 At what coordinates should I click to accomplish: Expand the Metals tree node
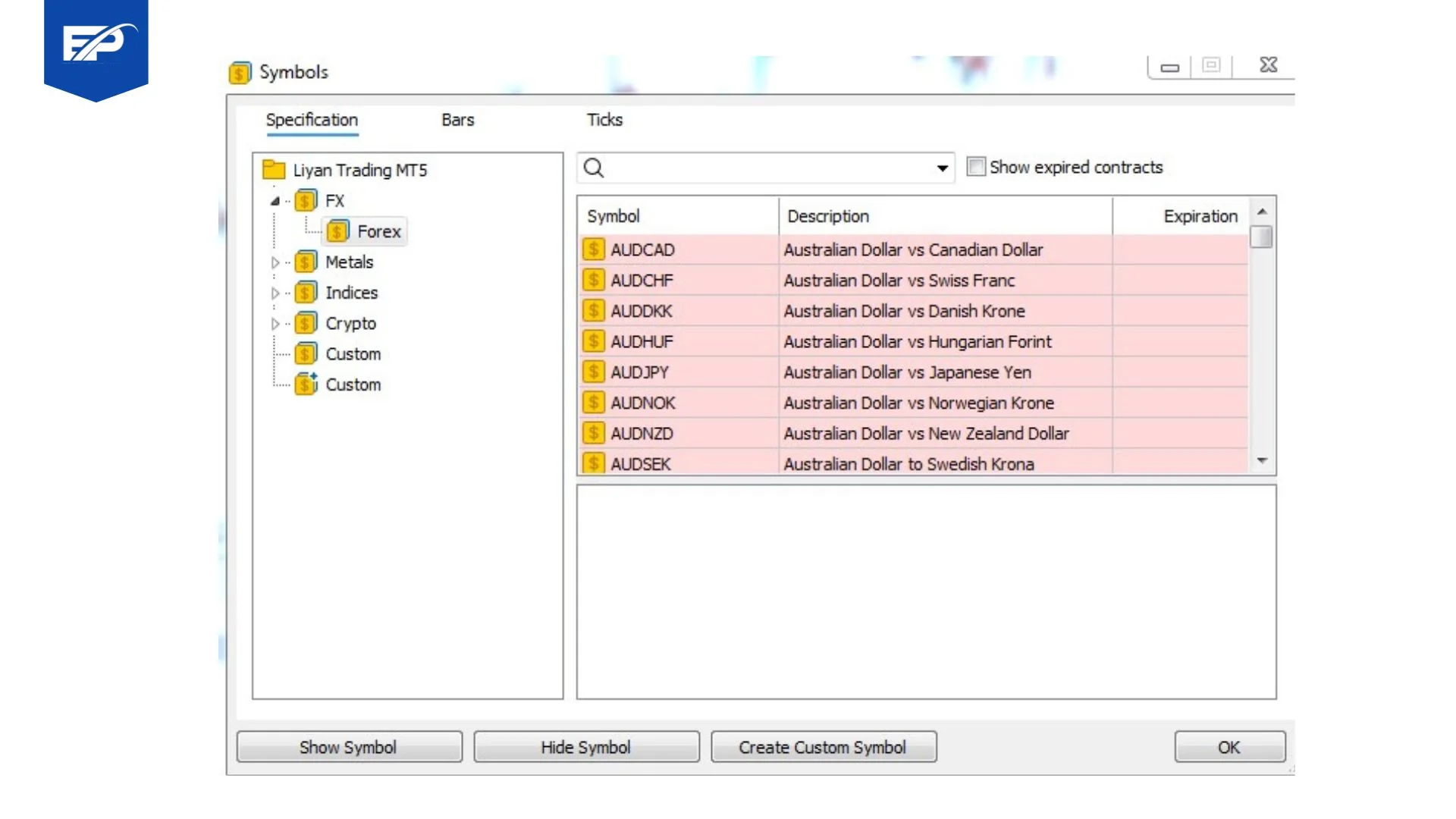(x=275, y=262)
